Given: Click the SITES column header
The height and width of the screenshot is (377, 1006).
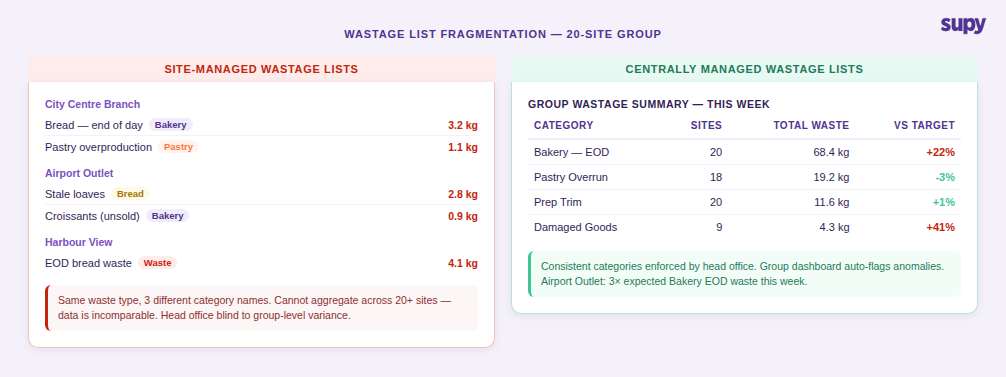Looking at the screenshot, I should point(706,125).
